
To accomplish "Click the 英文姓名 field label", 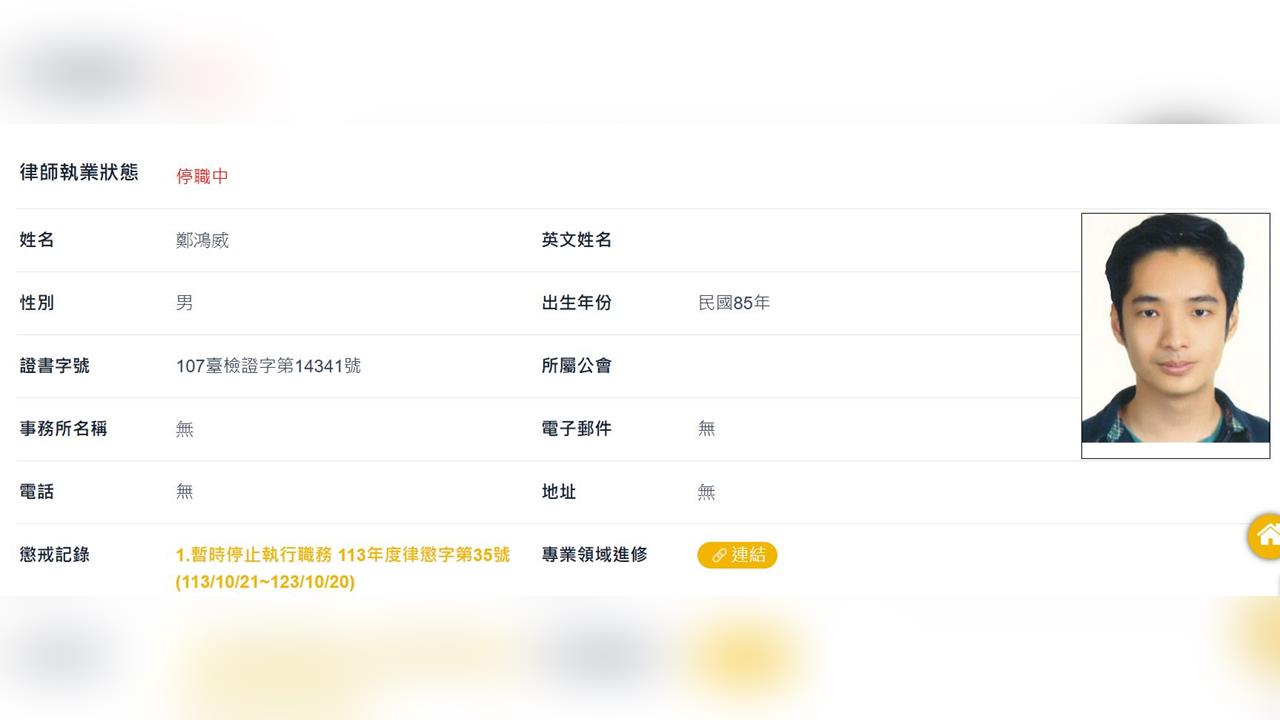I will tap(577, 240).
